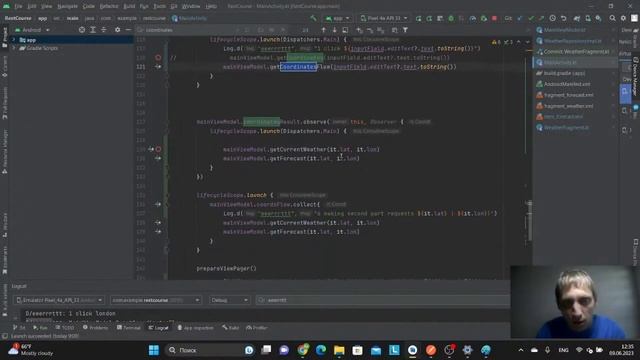Click the Git Rollback undo arrow
The width and height of the screenshot is (640, 360).
[x=563, y=18]
